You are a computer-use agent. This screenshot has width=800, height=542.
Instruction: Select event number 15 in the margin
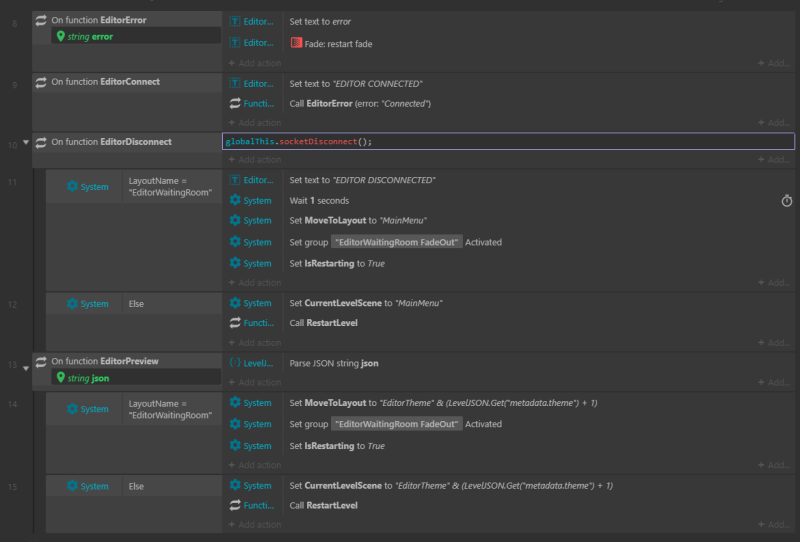point(13,487)
